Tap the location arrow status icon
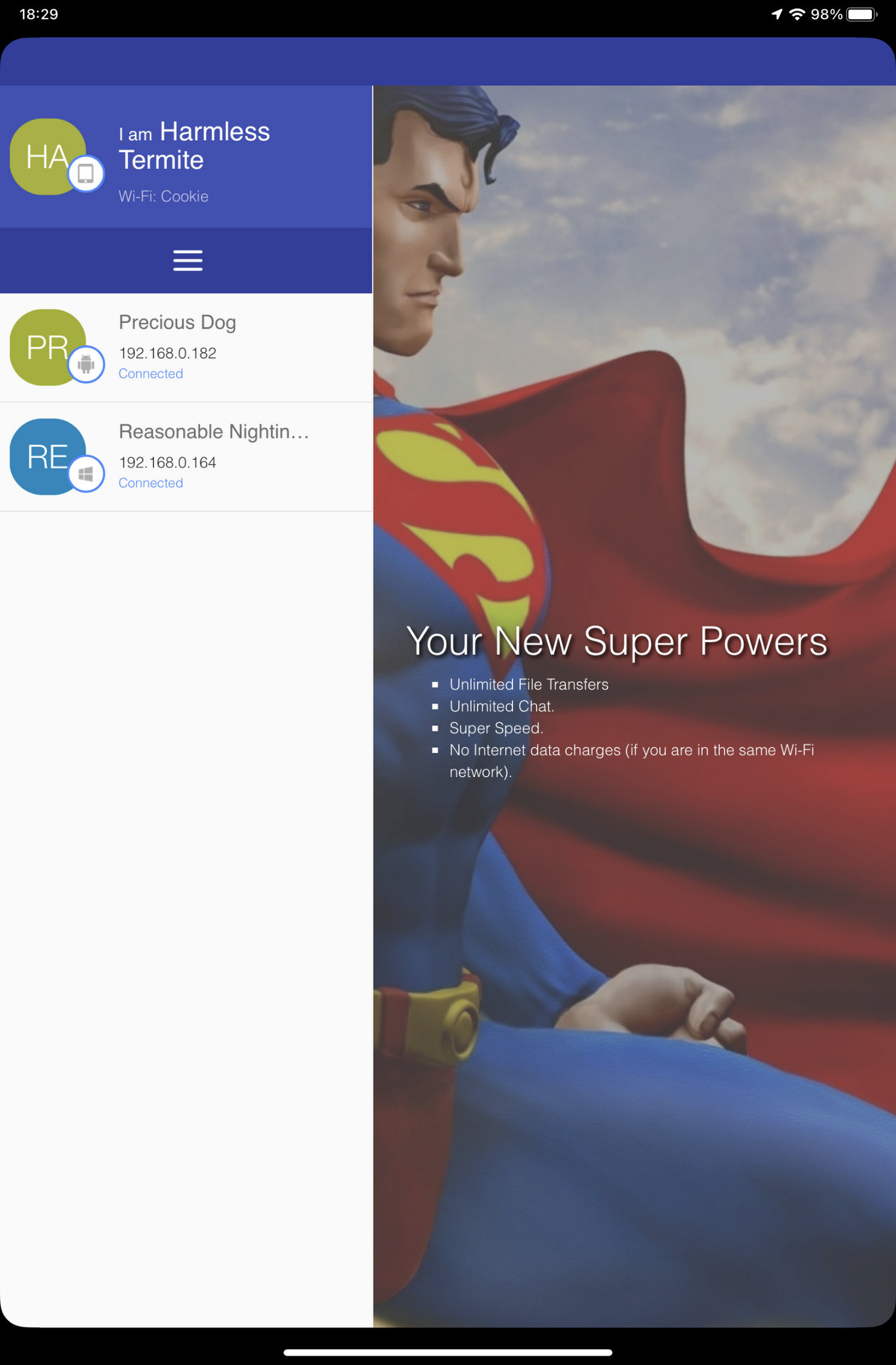The width and height of the screenshot is (896, 1365). [x=777, y=14]
